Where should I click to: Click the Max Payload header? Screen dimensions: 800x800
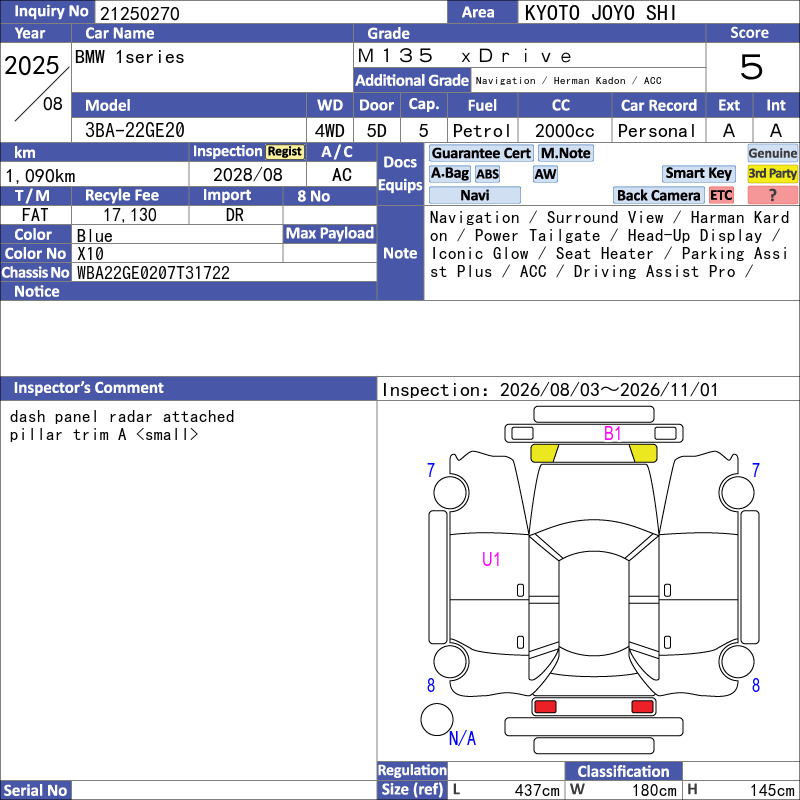330,234
